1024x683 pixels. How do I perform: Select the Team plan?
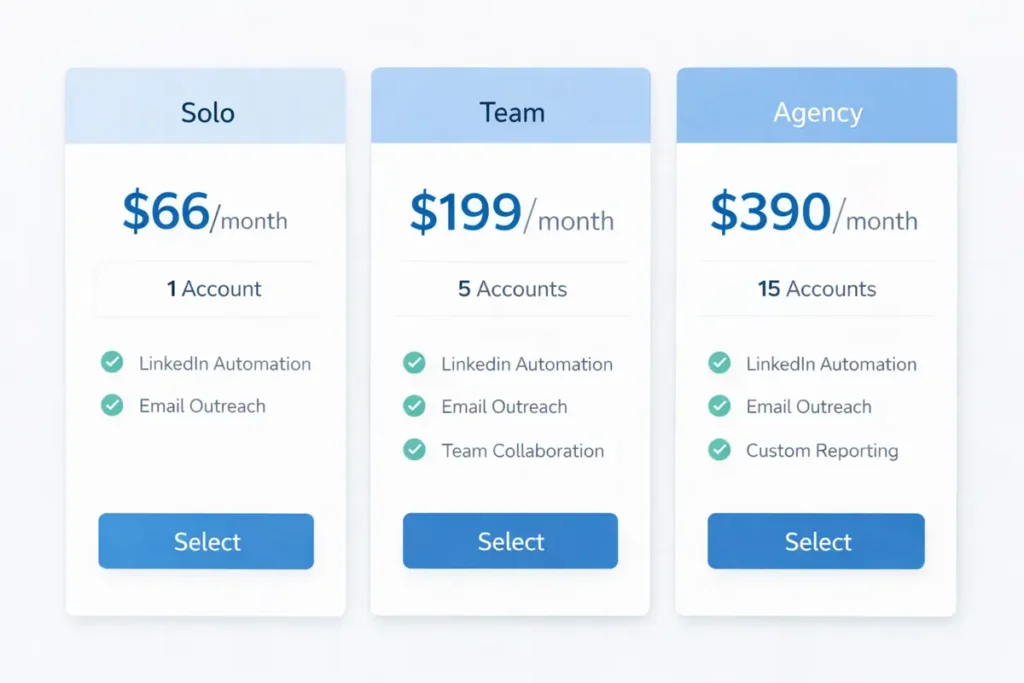pyautogui.click(x=510, y=541)
